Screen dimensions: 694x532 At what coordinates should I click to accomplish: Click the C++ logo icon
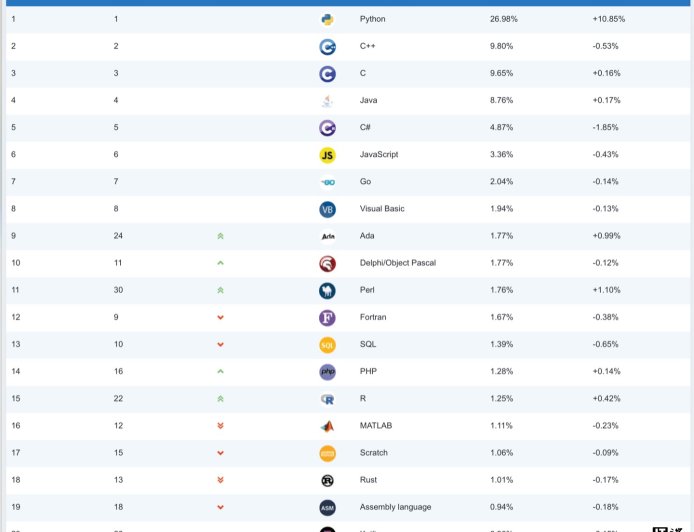327,46
